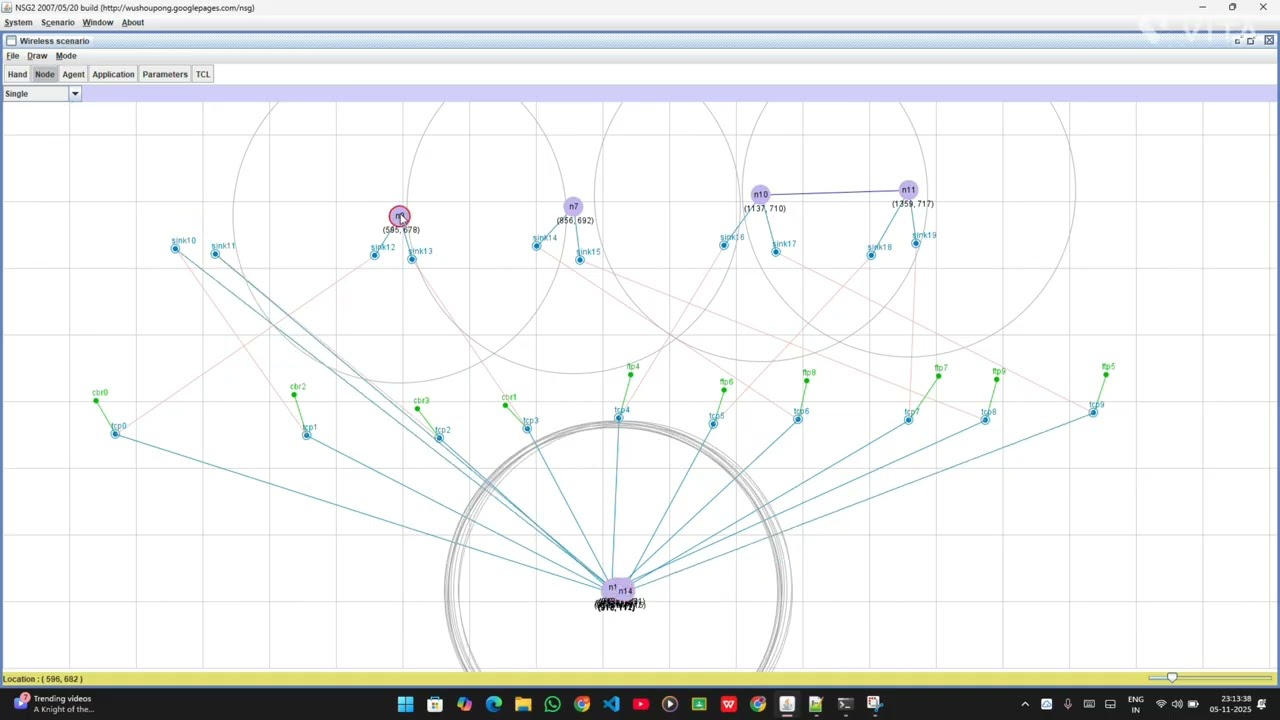
Task: Select the sink15 agent circle
Action: (579, 260)
